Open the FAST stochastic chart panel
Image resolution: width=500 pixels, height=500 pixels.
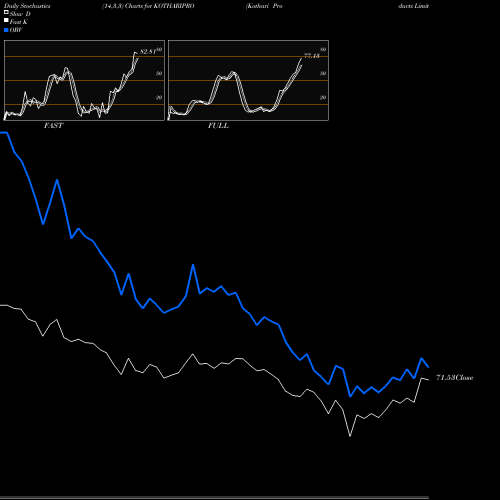(84, 80)
